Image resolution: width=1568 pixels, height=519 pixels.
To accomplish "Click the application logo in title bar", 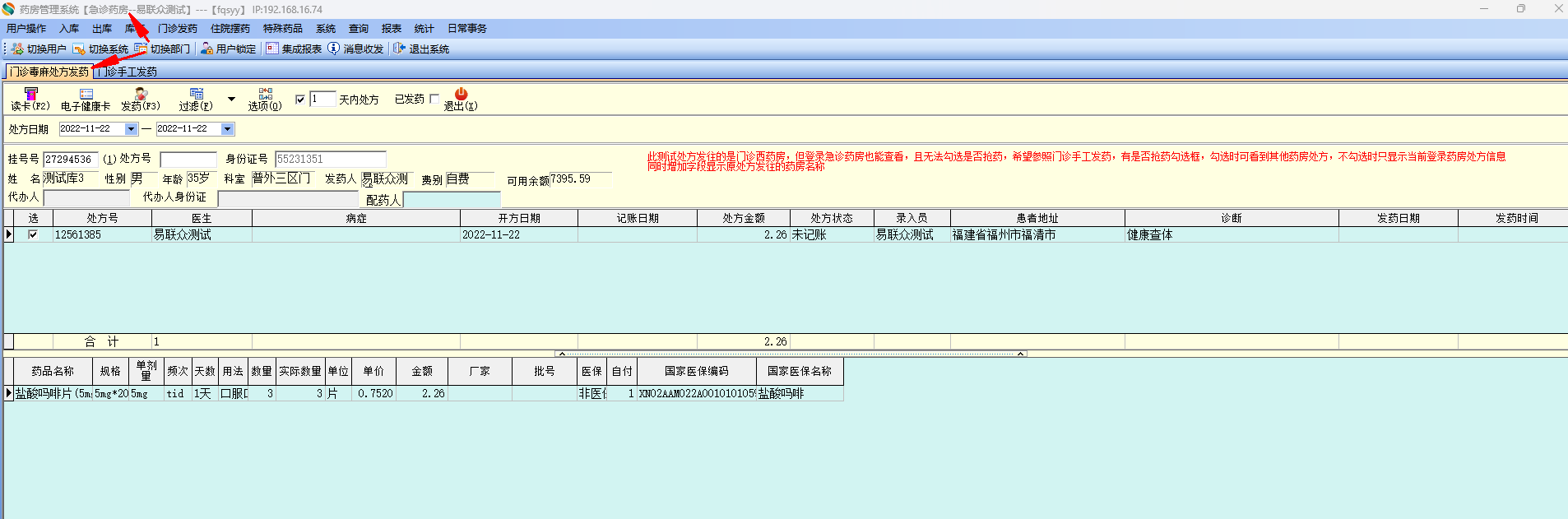I will (8, 9).
